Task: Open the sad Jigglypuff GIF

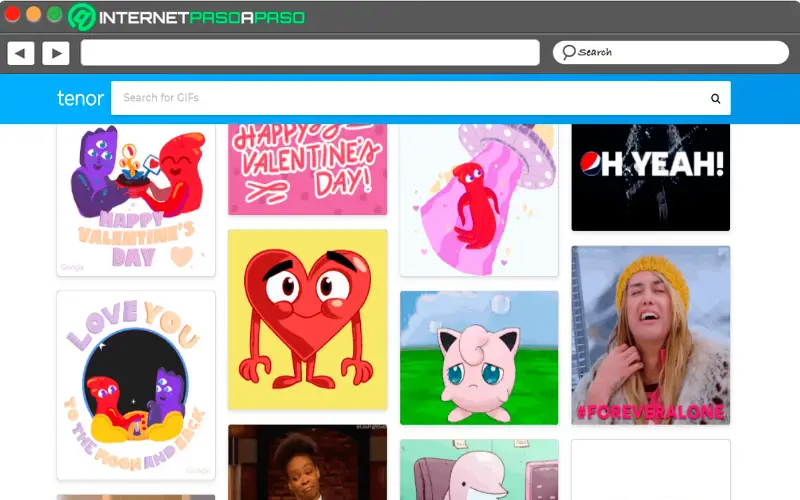Action: [479, 358]
